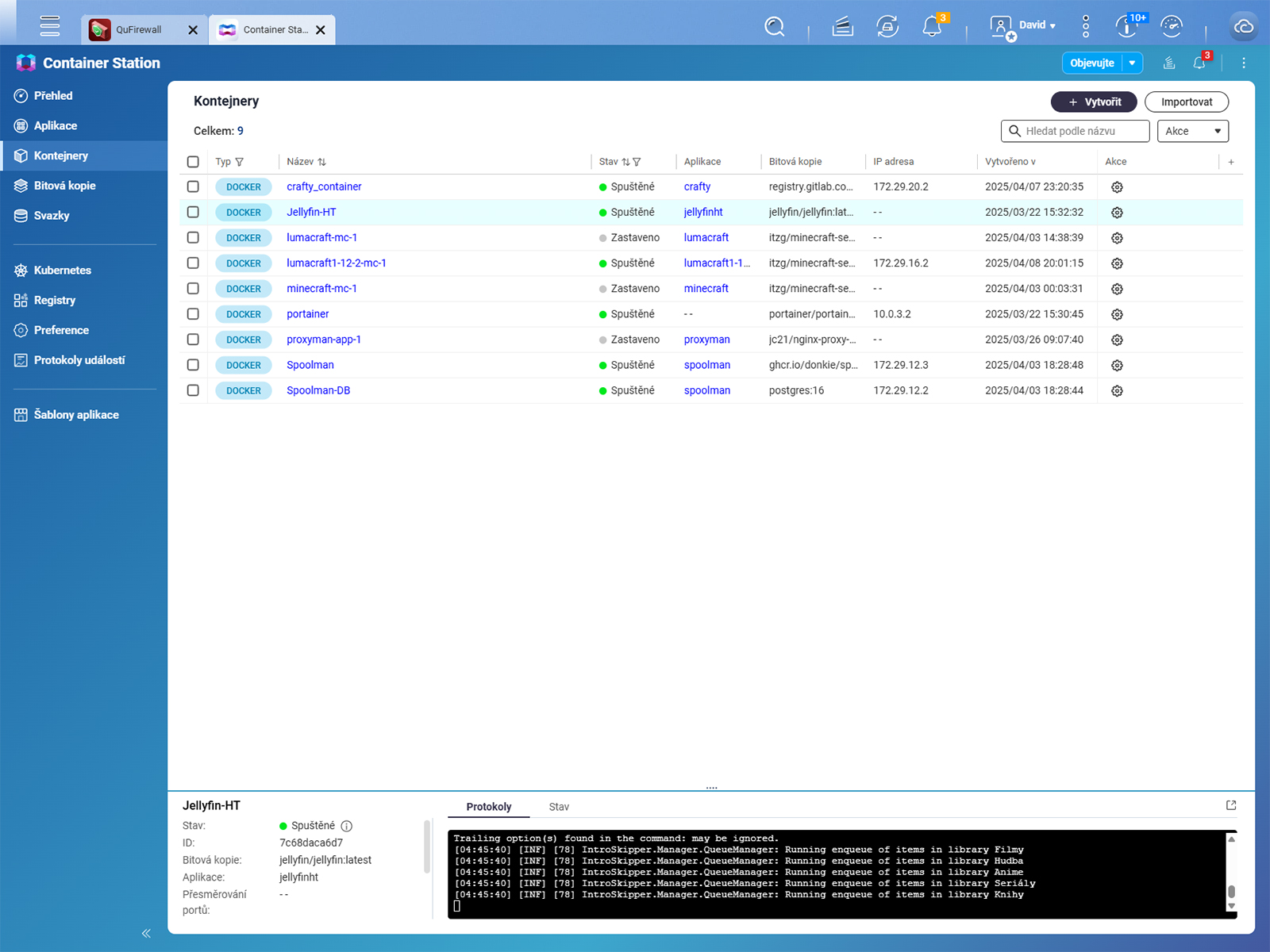Open Container Station layers icon beside Objevujte

(1169, 63)
